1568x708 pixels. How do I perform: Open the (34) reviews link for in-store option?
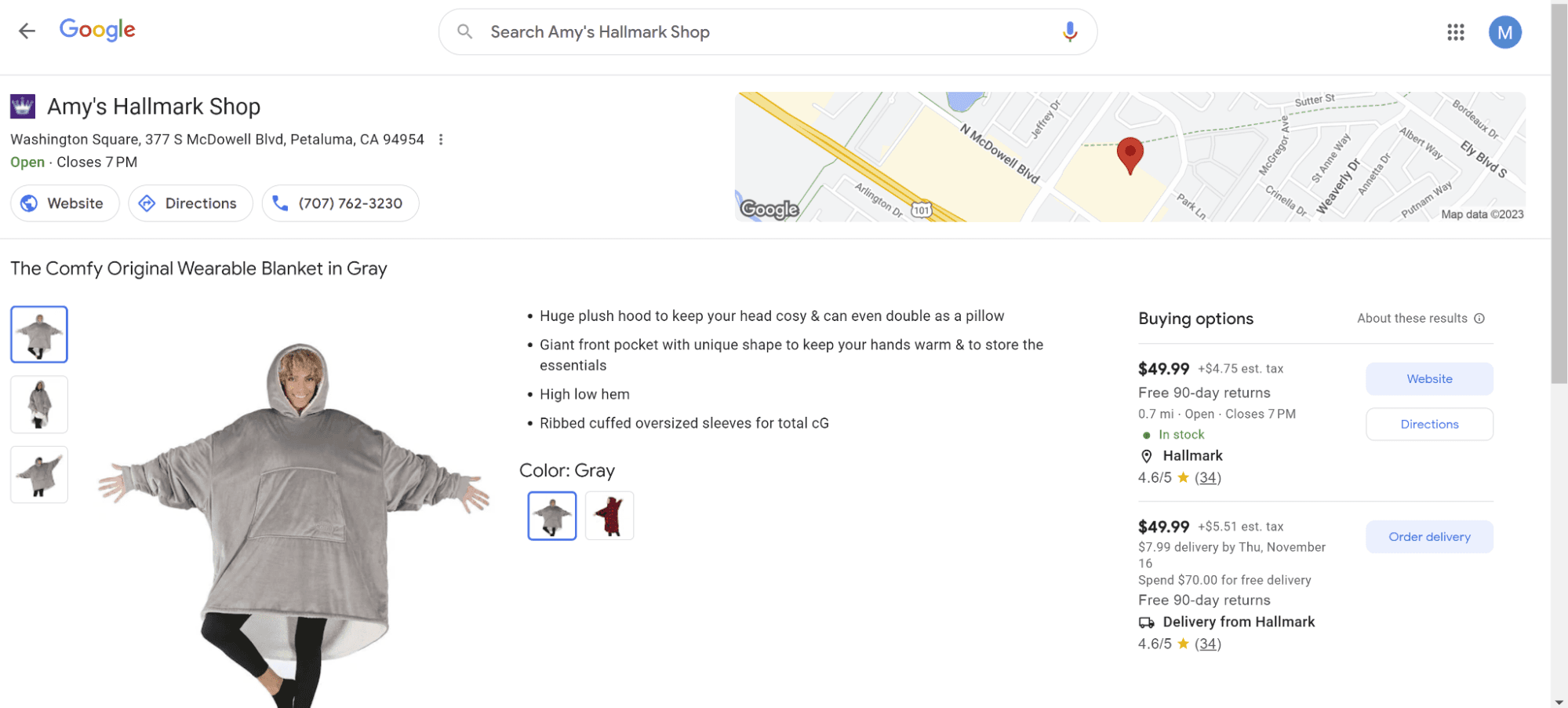[1207, 478]
